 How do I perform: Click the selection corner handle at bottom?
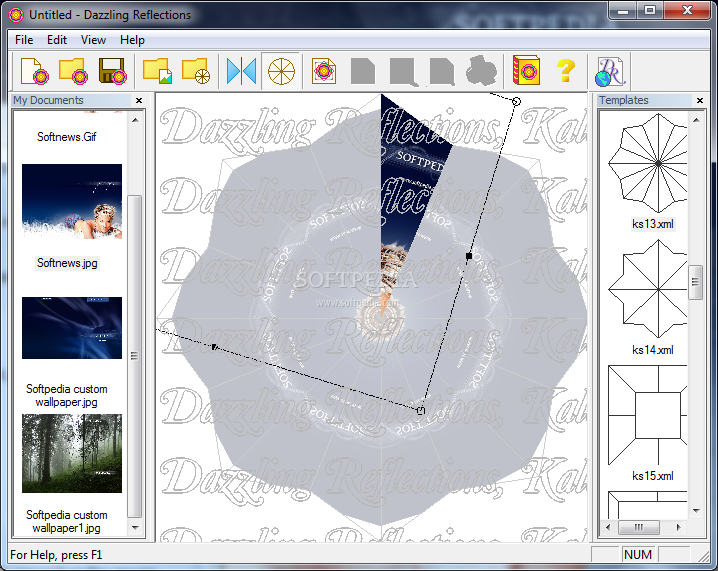coord(421,410)
